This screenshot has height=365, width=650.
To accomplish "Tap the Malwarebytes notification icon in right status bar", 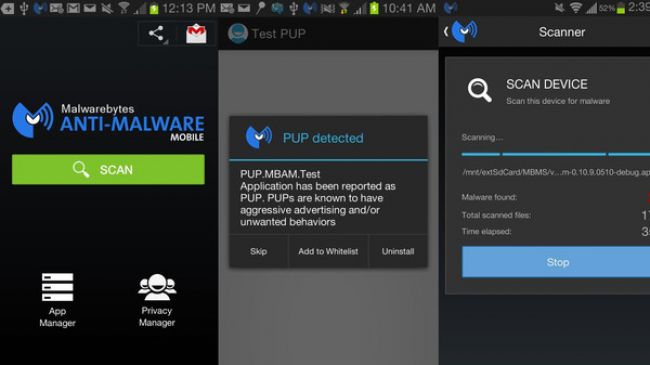I will tap(450, 7).
